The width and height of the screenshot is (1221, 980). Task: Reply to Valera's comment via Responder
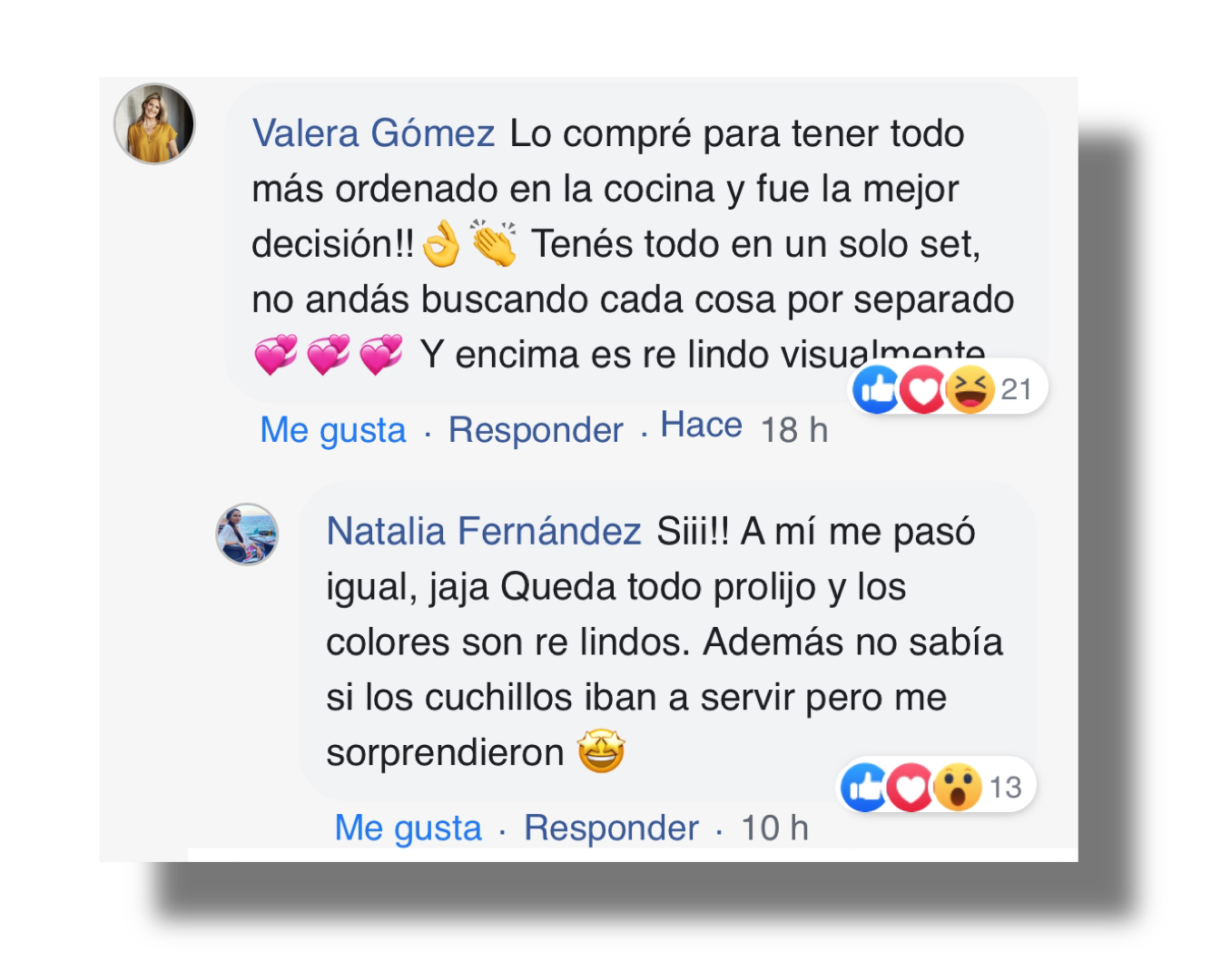(x=536, y=430)
